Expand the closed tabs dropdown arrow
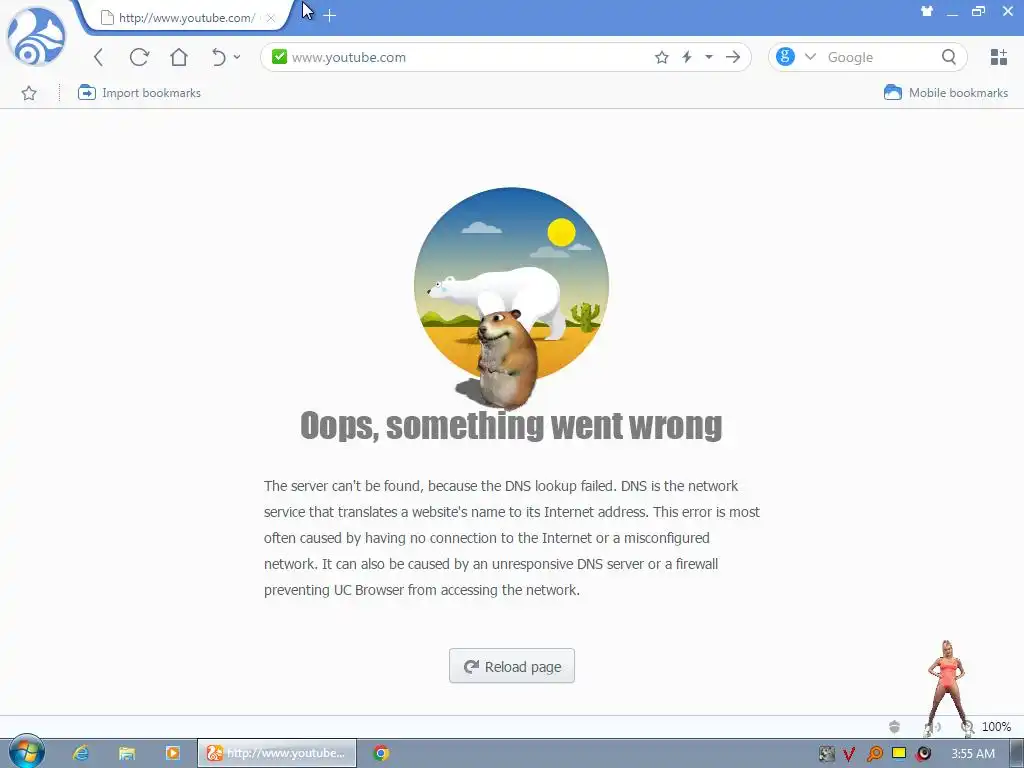The height and width of the screenshot is (768, 1024). pyautogui.click(x=237, y=57)
